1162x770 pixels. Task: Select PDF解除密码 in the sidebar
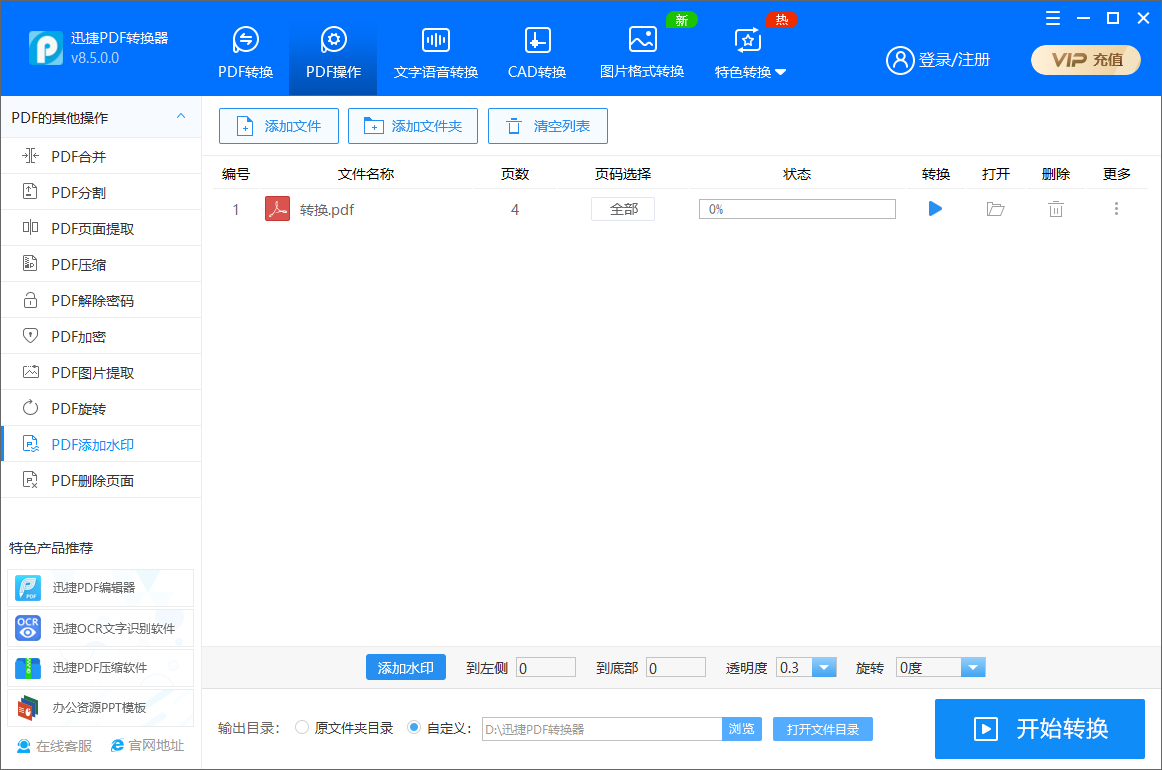102,300
